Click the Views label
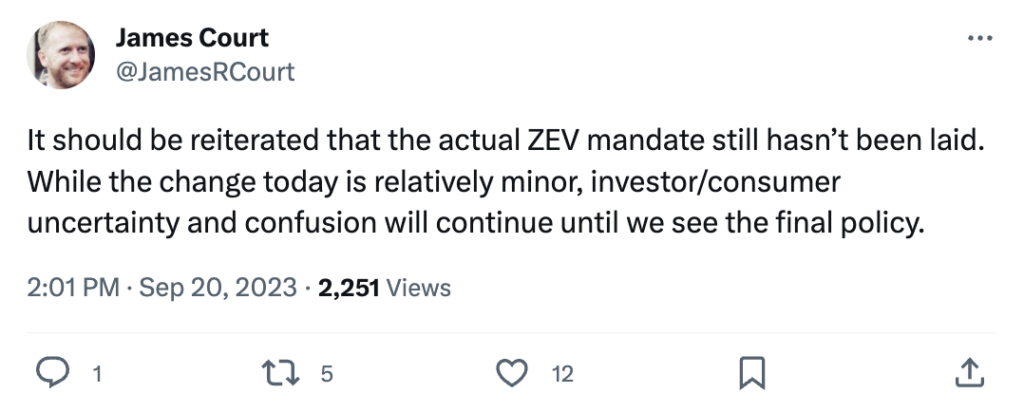The width and height of the screenshot is (1024, 412). click(418, 288)
